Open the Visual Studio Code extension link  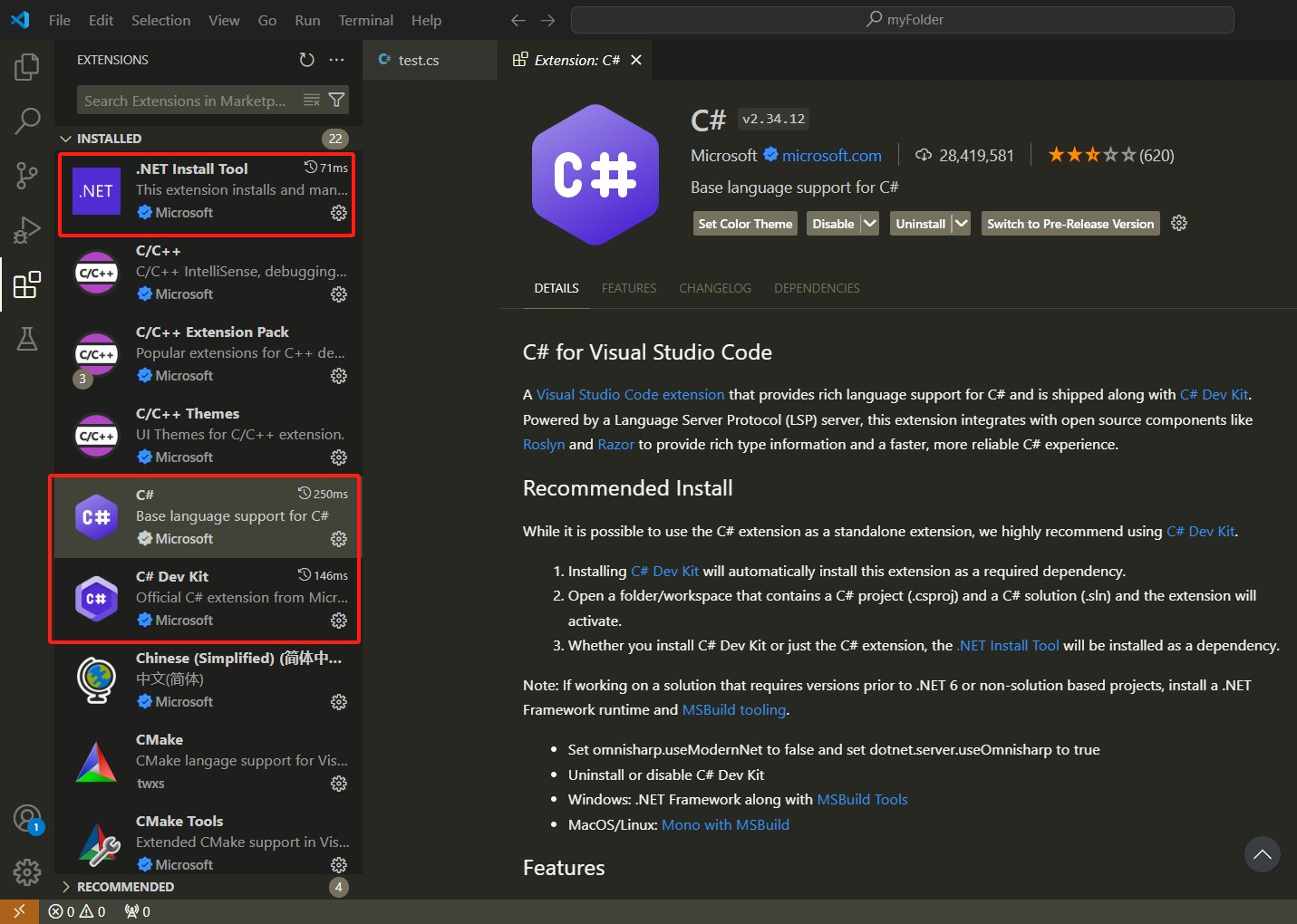pos(631,394)
